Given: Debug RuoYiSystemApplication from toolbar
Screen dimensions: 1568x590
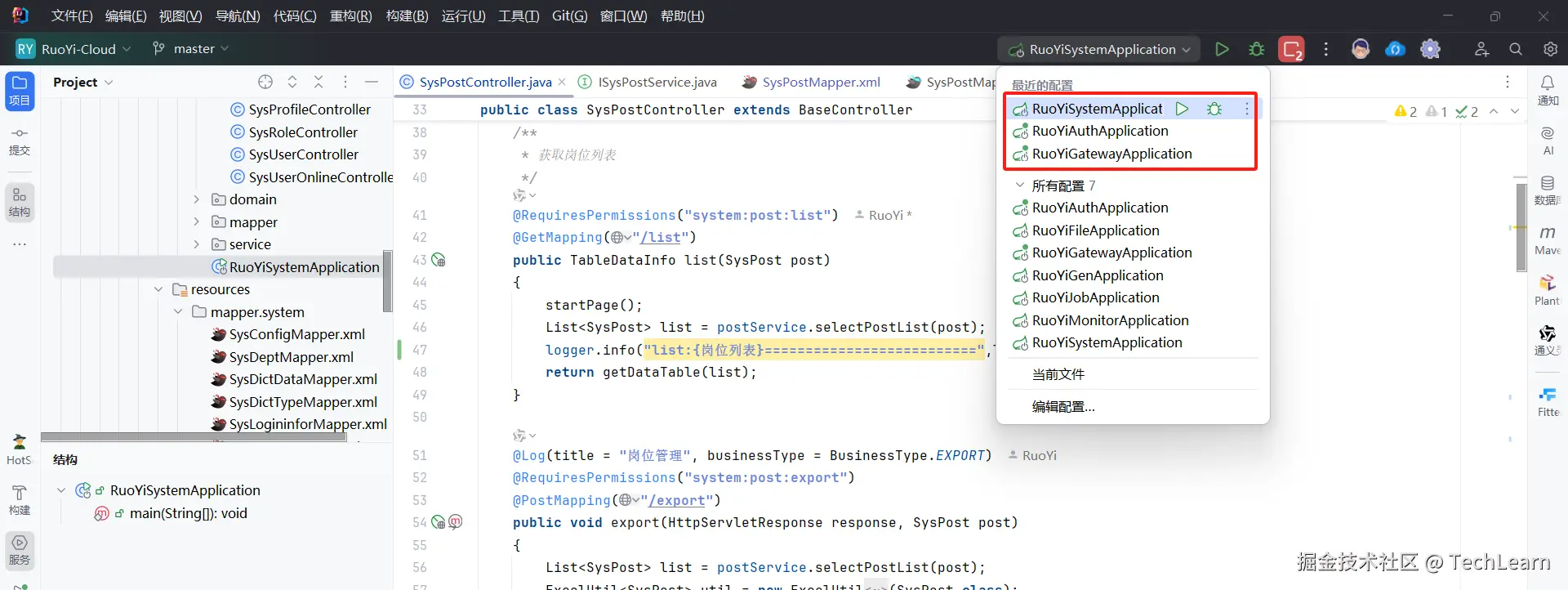Looking at the screenshot, I should (x=1257, y=49).
